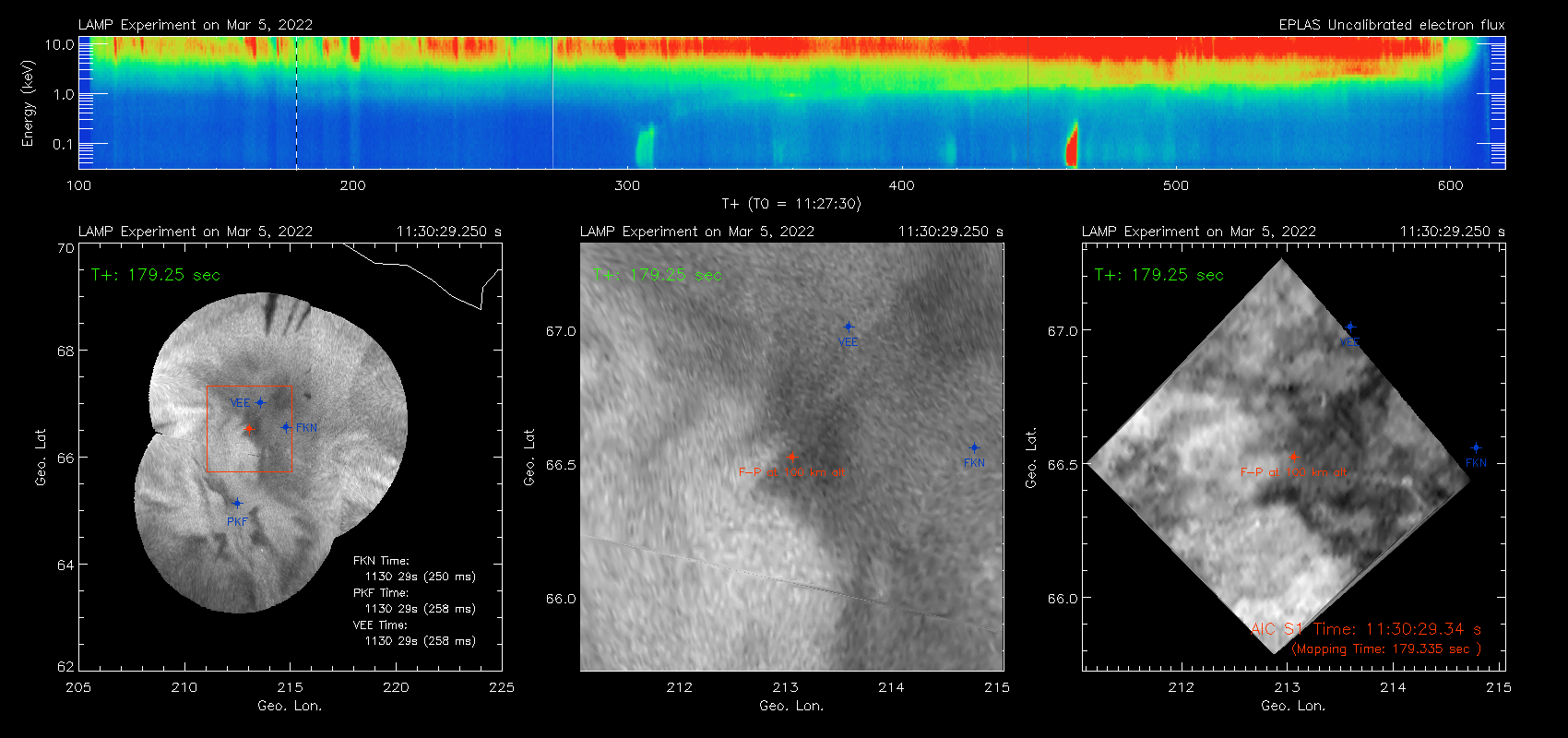
Task: Click '225' longitude tick on overview map
Action: pyautogui.click(x=502, y=687)
